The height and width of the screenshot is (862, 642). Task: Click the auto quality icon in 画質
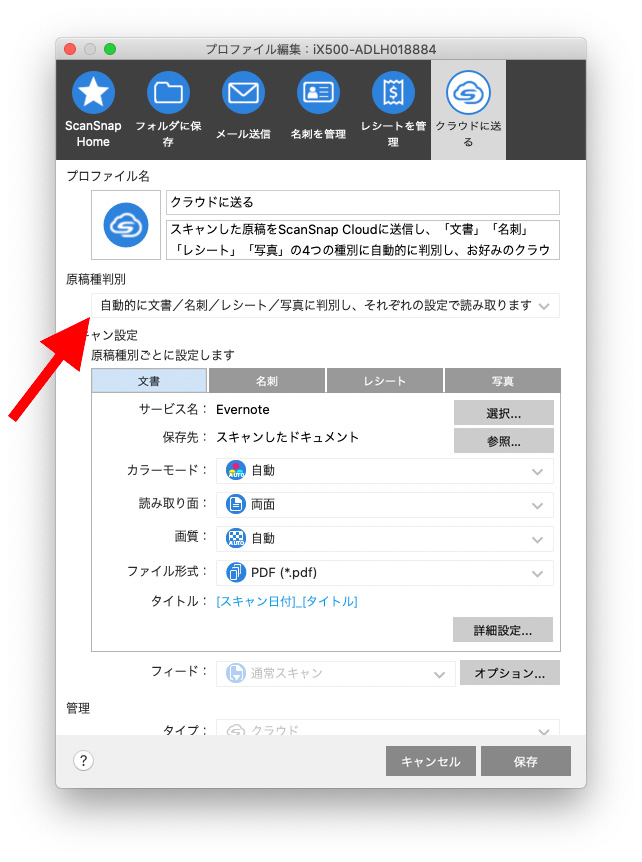(236, 539)
